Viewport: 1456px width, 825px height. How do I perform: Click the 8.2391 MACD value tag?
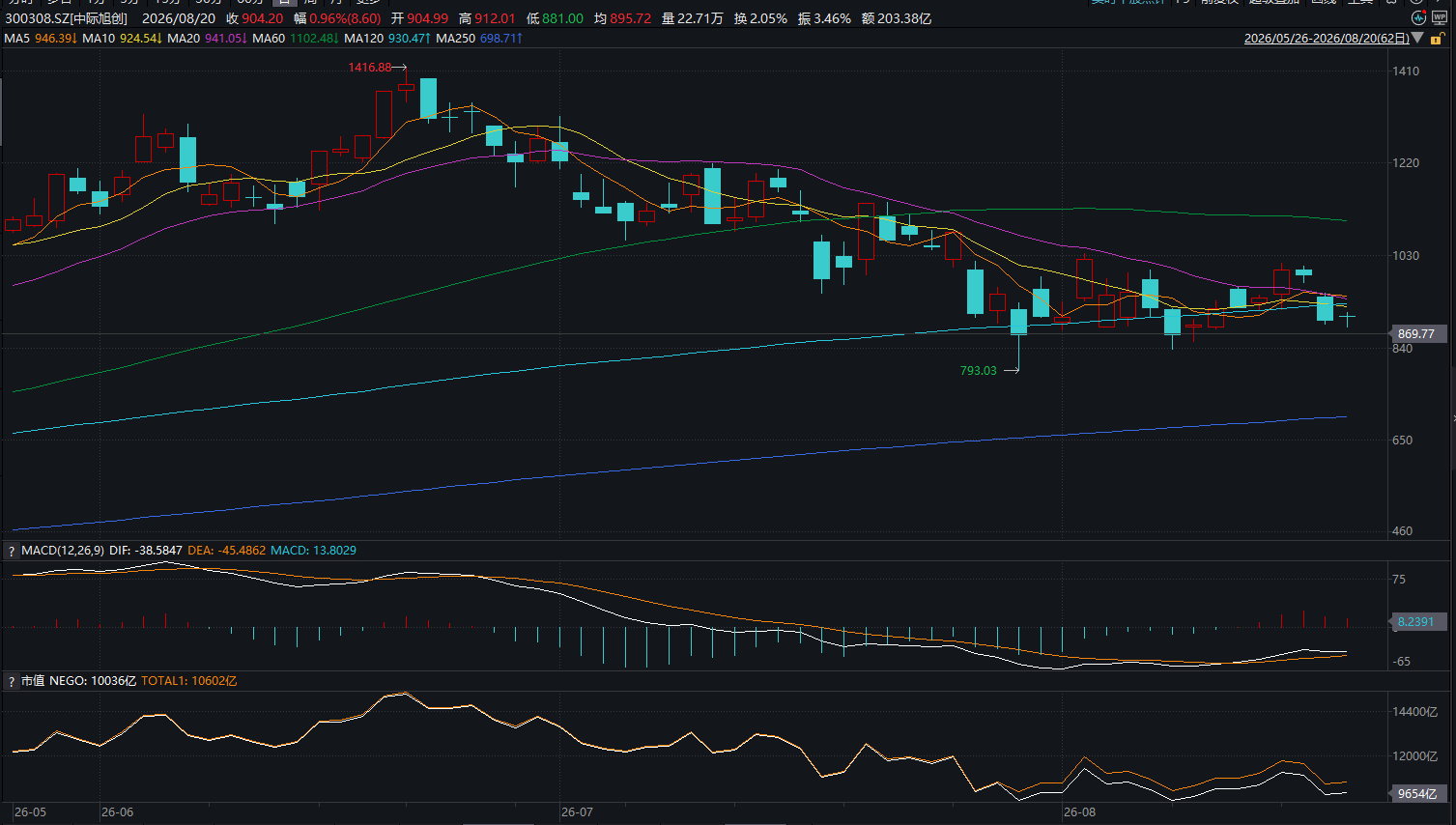[1418, 622]
